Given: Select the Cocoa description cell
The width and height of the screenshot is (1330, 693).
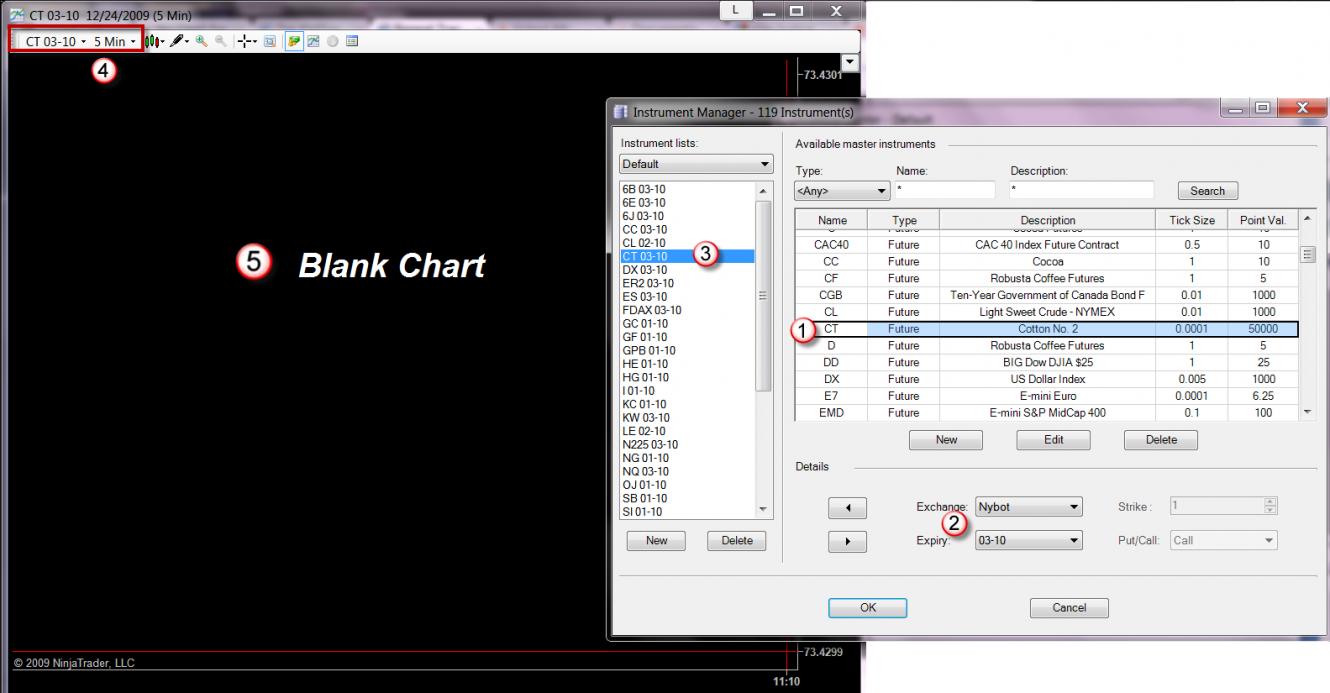Looking at the screenshot, I should [1047, 261].
